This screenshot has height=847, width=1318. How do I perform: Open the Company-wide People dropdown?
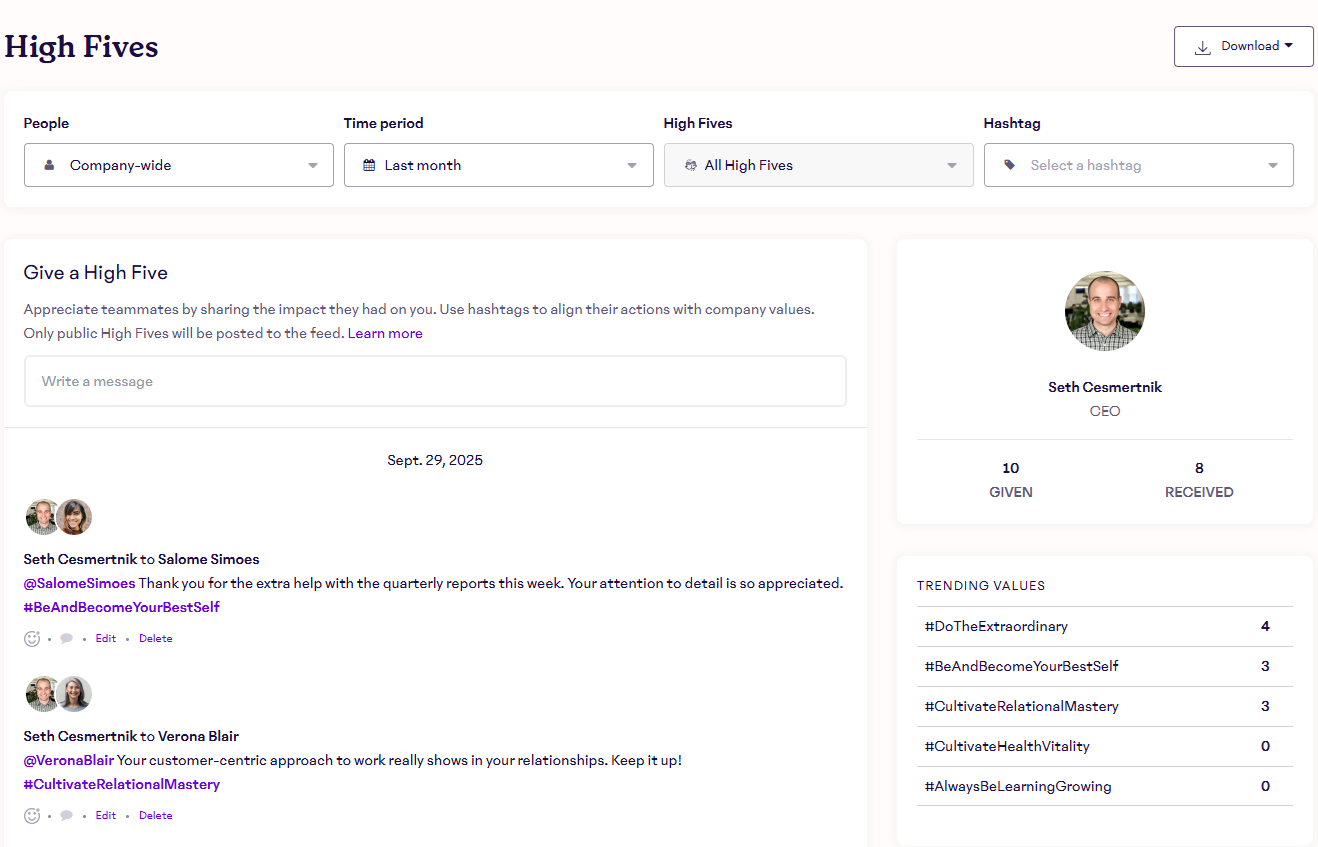coord(178,165)
